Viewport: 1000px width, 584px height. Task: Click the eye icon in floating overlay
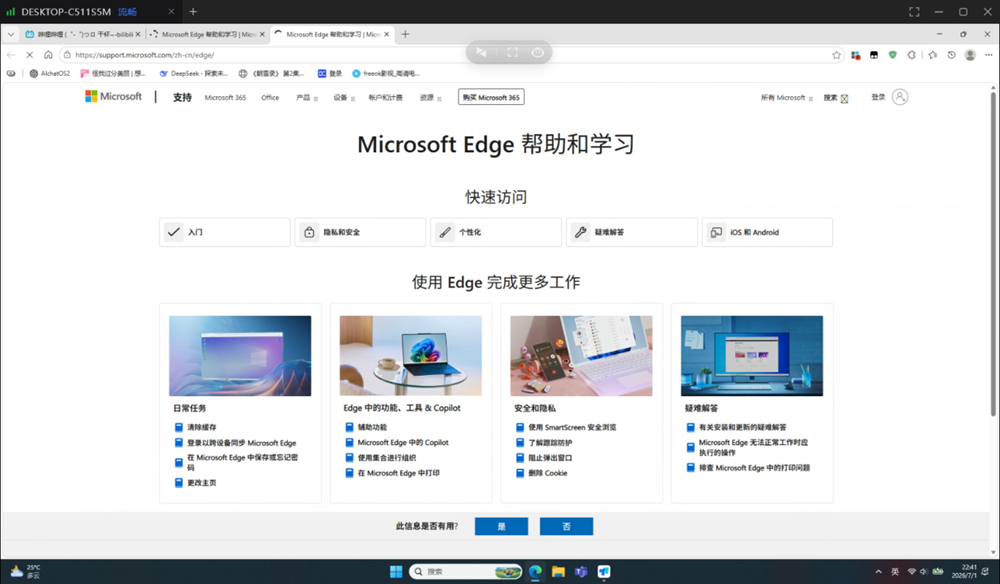coord(538,52)
